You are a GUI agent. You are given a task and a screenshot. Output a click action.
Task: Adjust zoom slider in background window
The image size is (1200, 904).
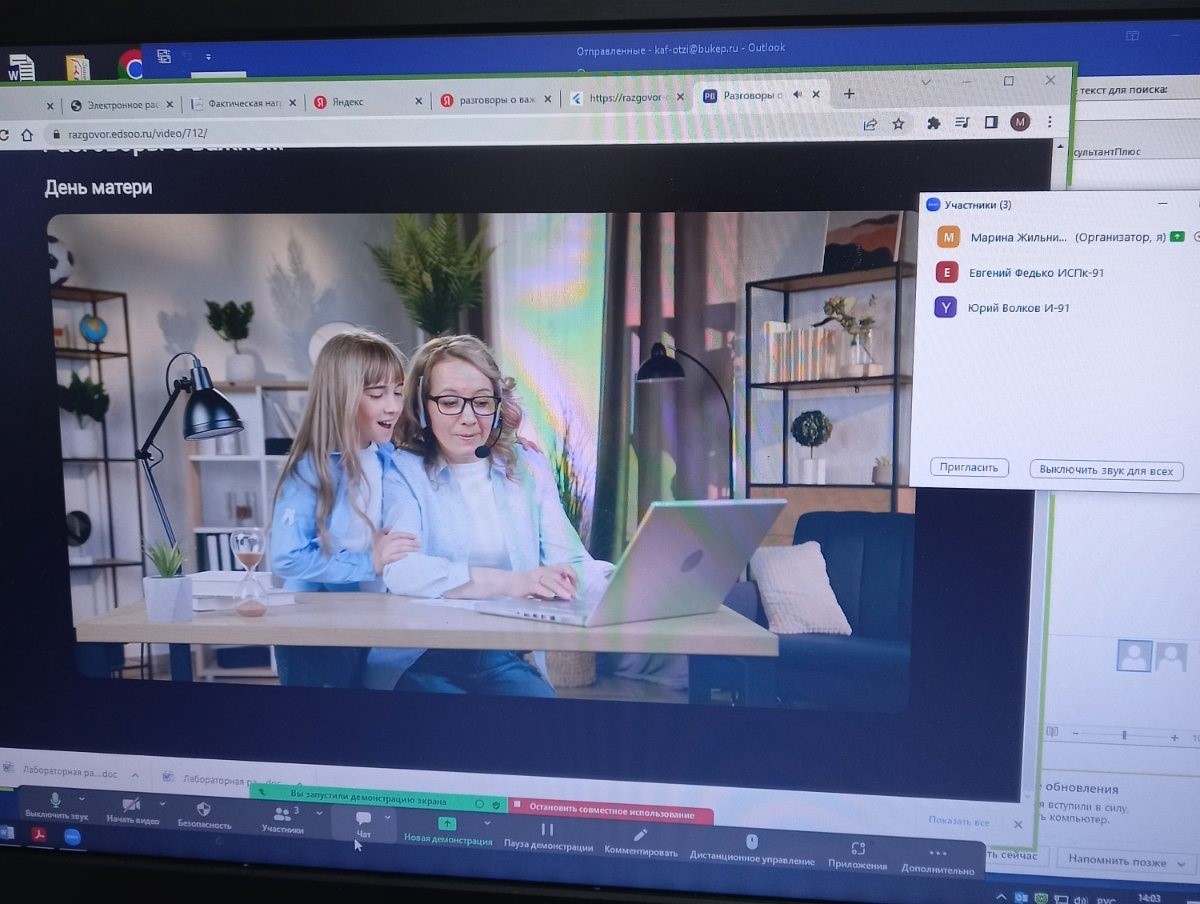pos(1123,736)
